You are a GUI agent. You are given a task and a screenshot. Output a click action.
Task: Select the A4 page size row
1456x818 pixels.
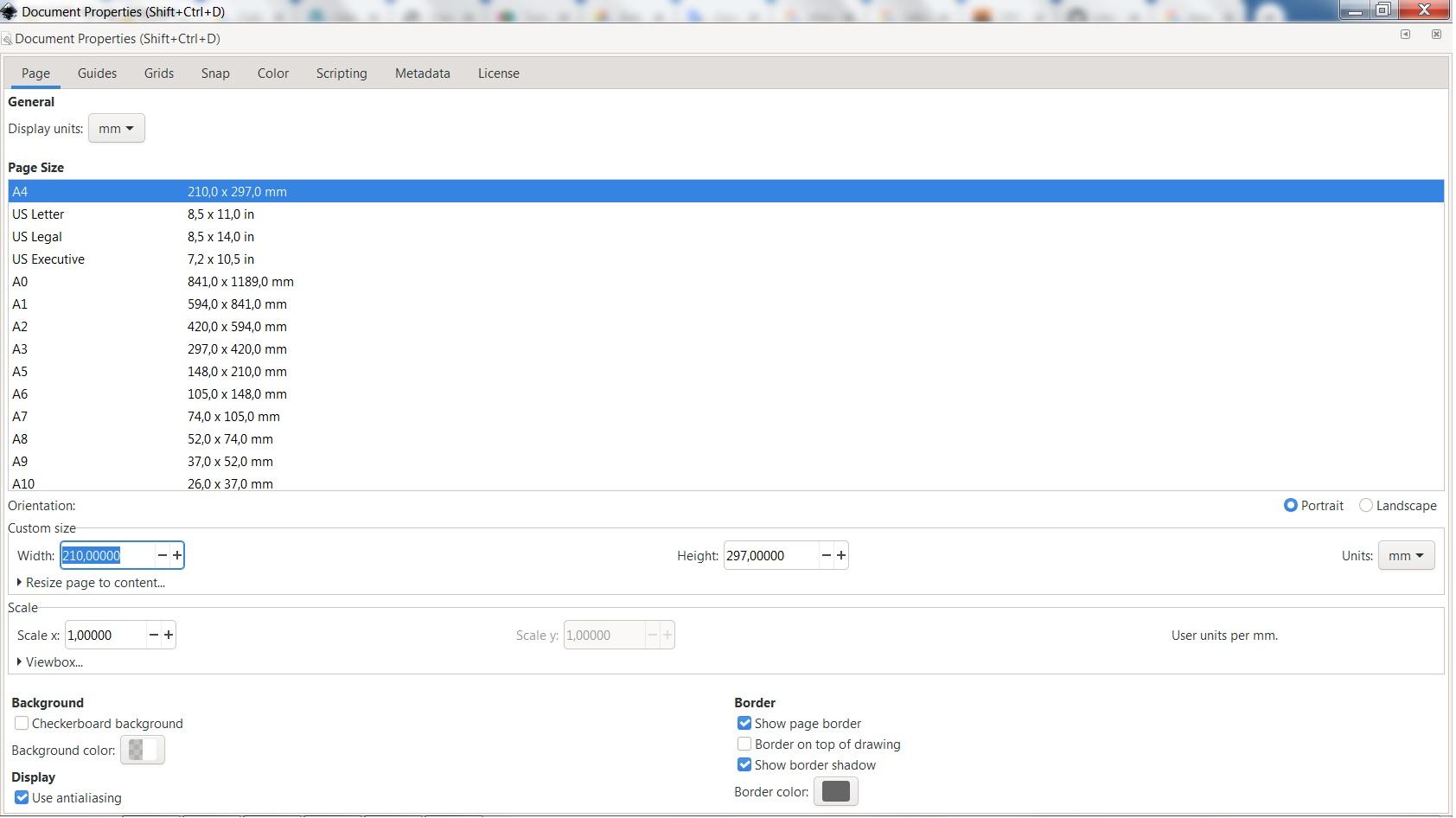tap(726, 191)
